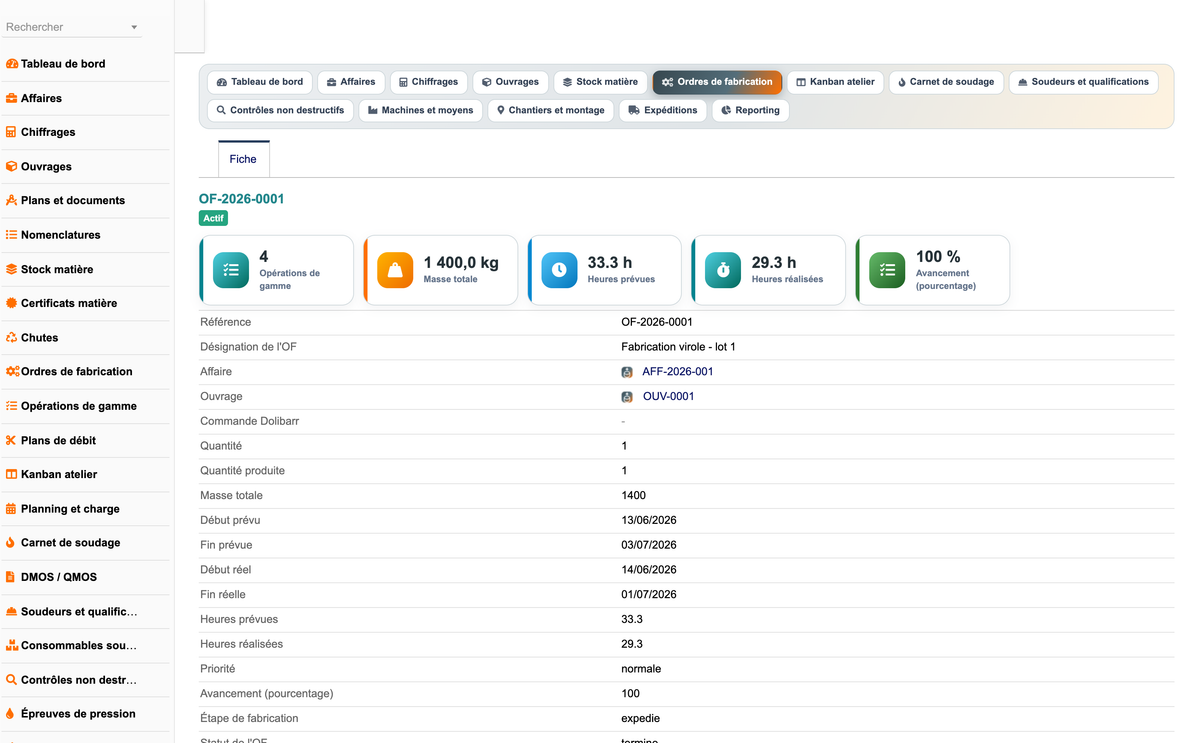Open Épreuves de pression sidebar entry
Viewport: 1200px width, 743px height.
click(x=78, y=713)
